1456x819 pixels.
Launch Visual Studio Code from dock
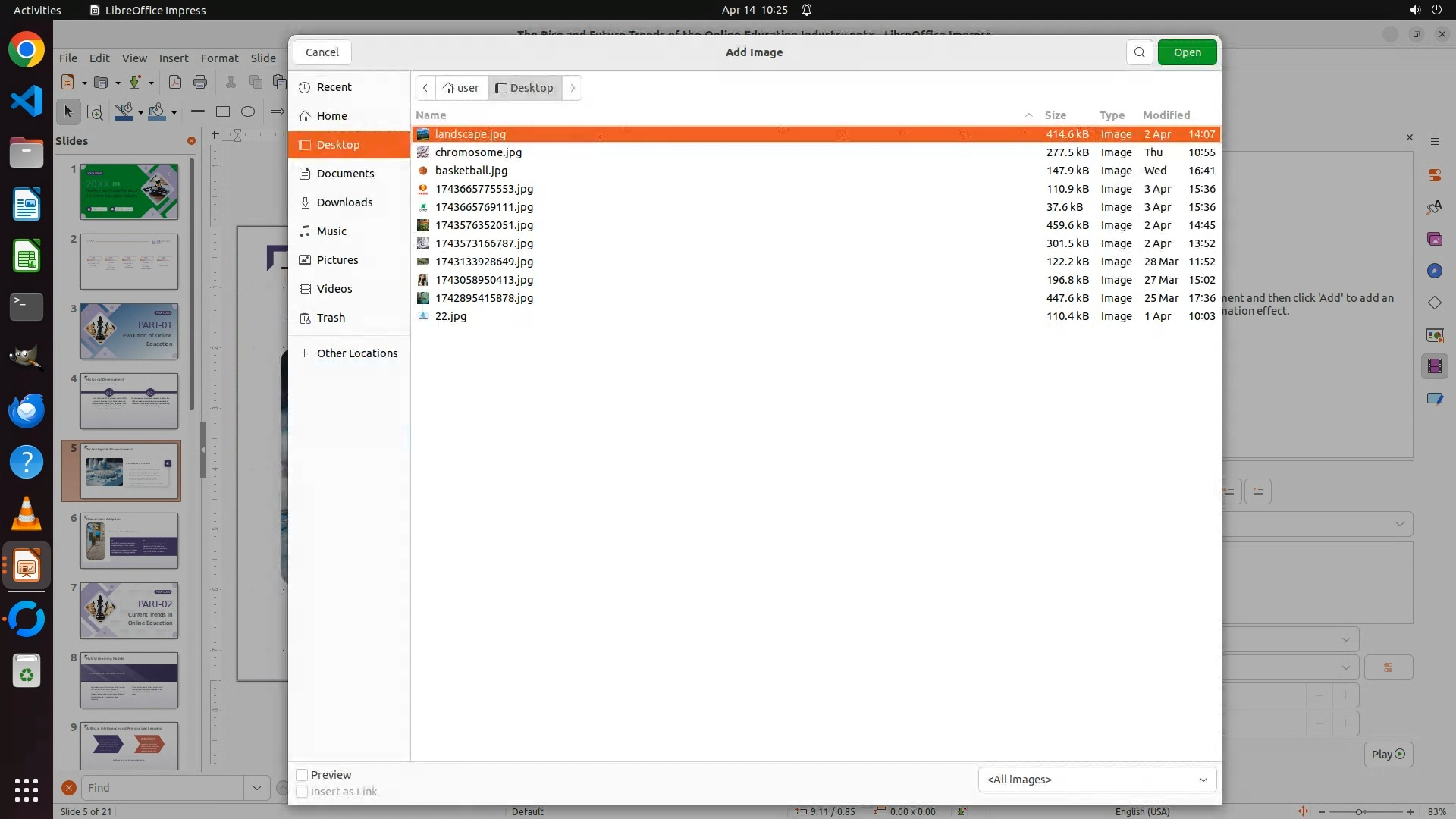coord(27,101)
